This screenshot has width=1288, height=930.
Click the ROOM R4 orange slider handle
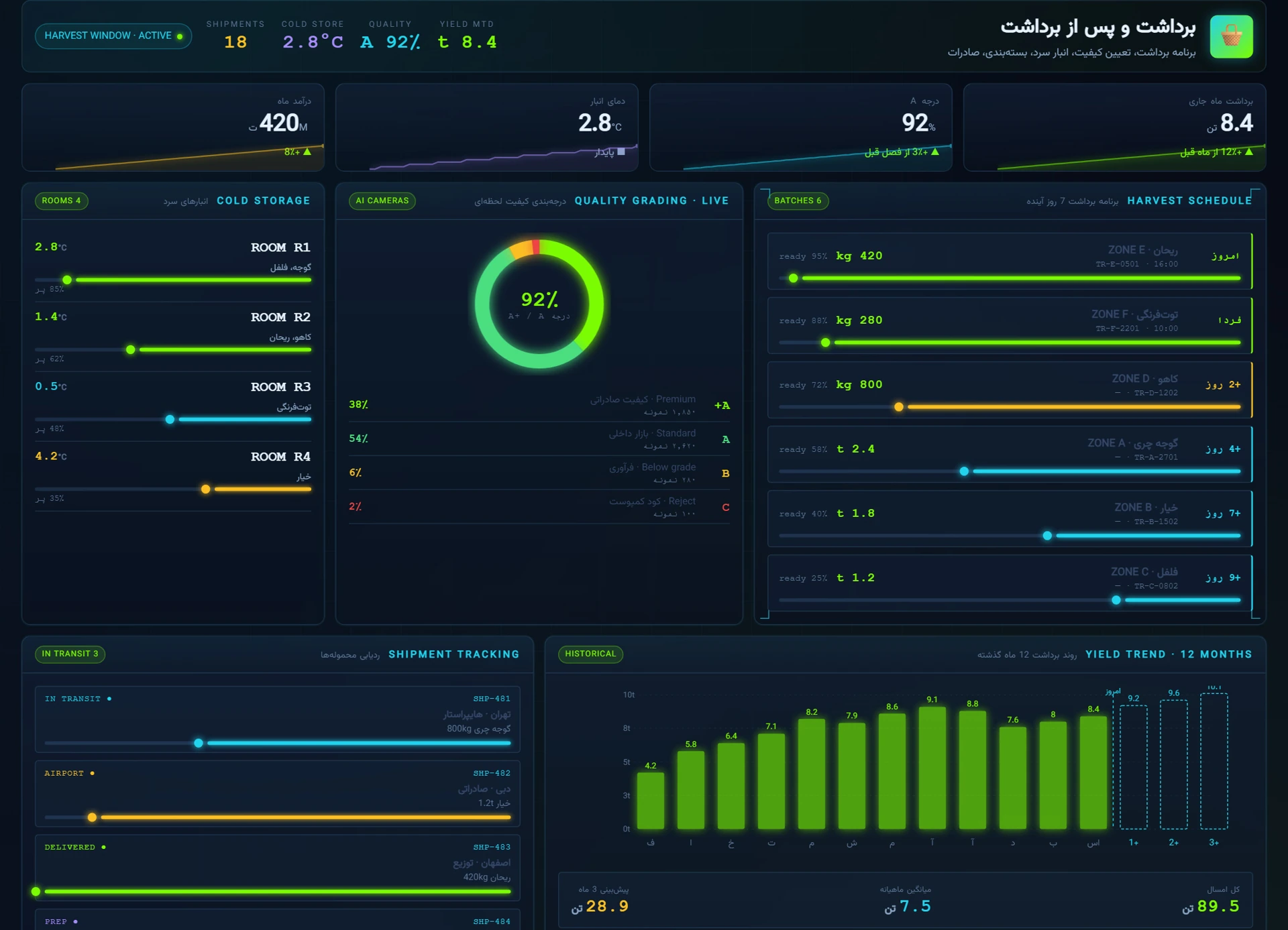206,489
